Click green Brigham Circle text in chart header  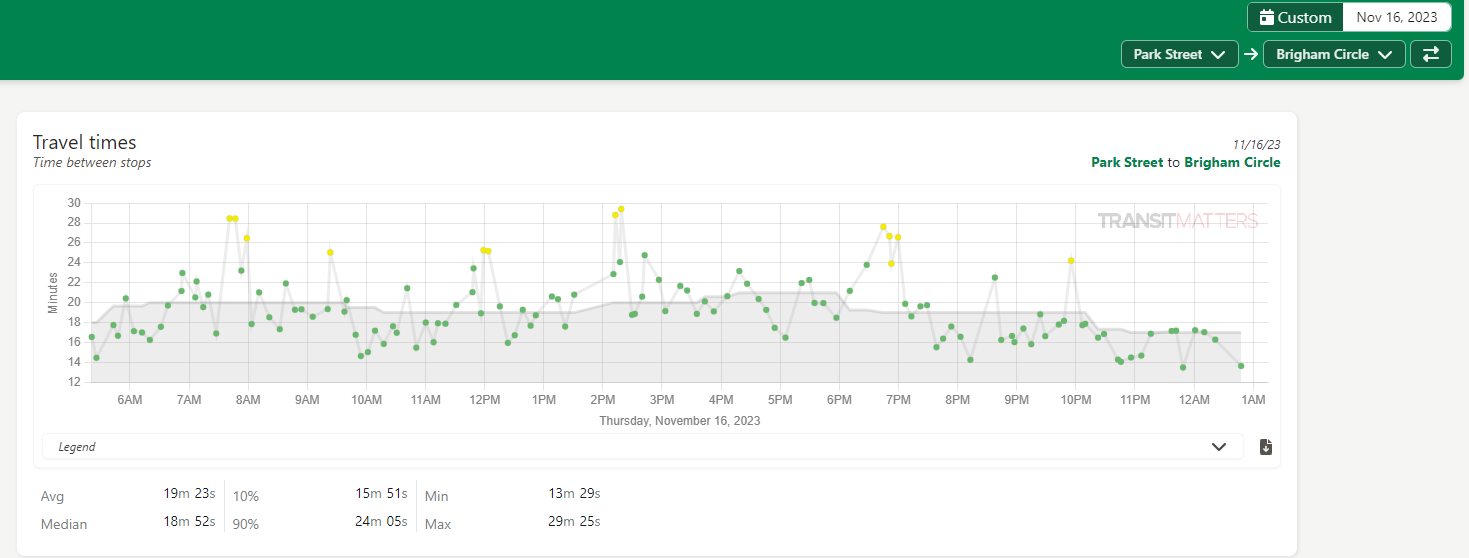pyautogui.click(x=1232, y=162)
